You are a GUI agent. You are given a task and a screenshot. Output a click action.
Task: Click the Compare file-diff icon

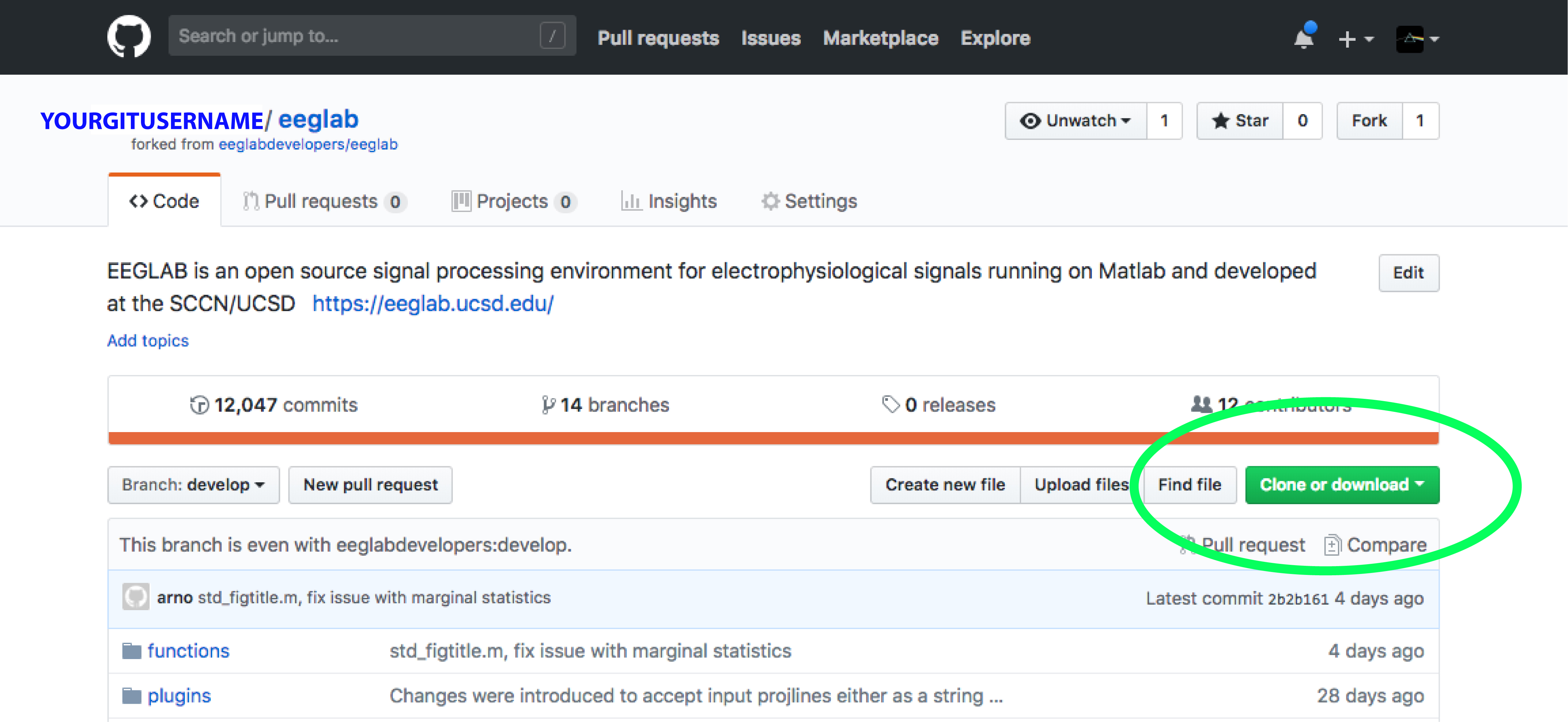(x=1332, y=545)
